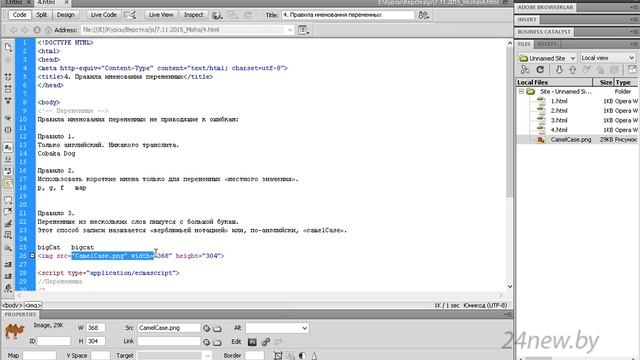Click the Sharpen icon
This screenshot has height=360, width=640.
point(314,356)
